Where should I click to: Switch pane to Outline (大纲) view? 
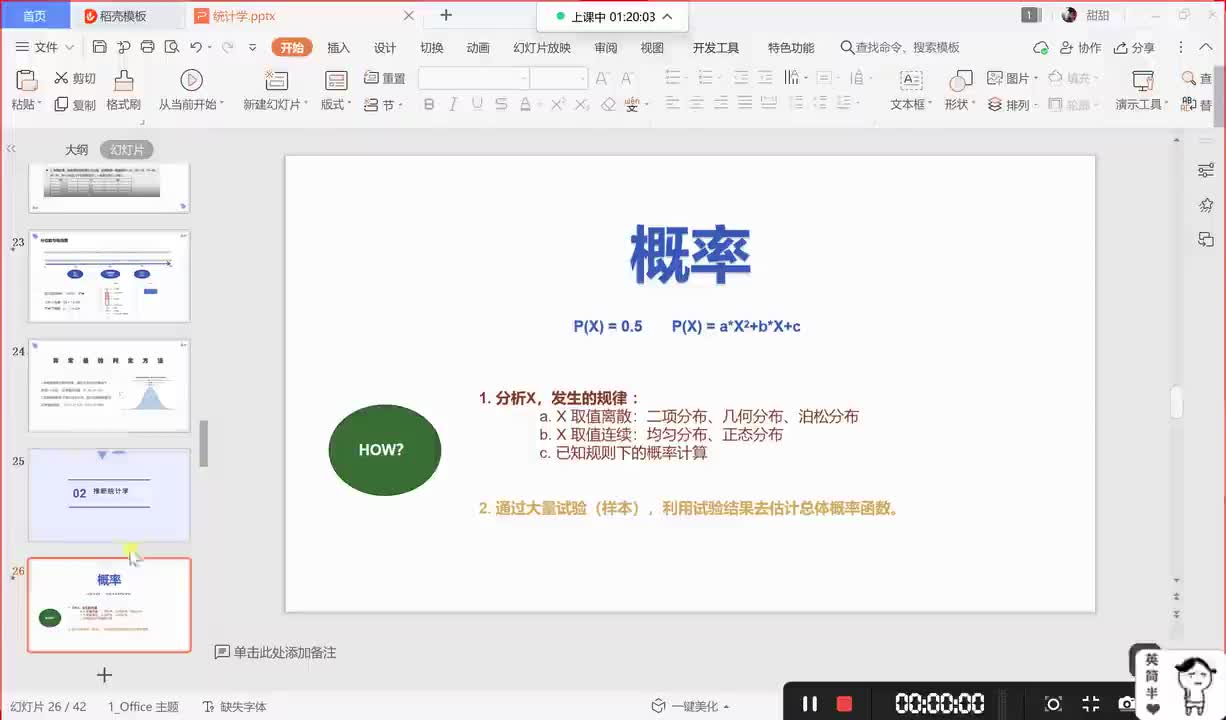(77, 150)
